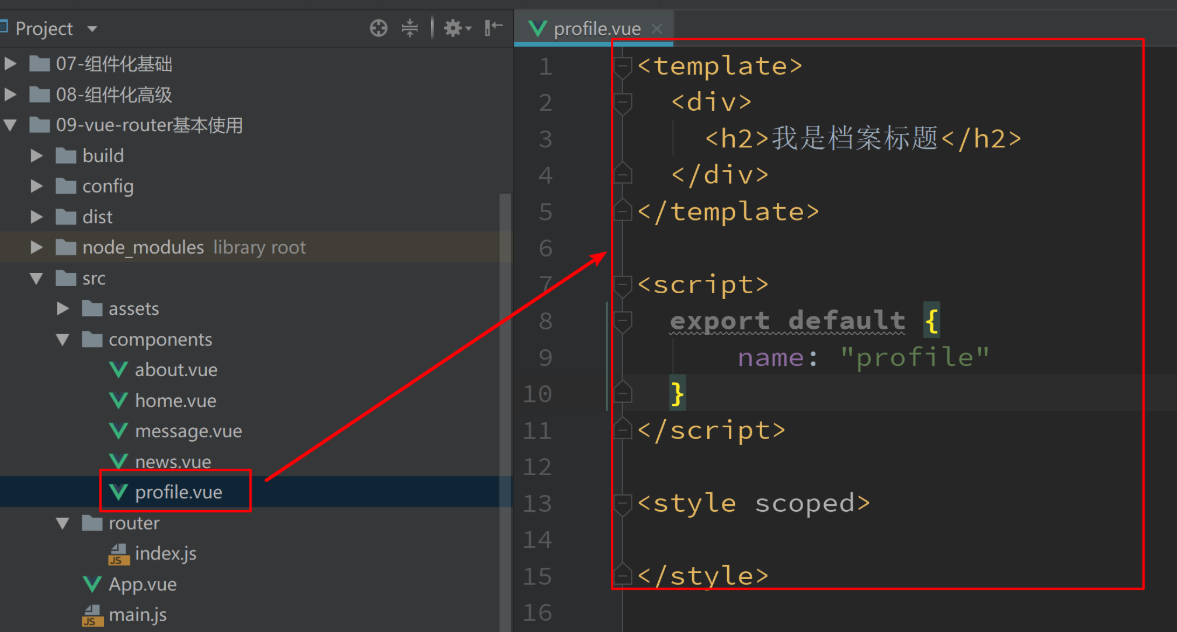Expand the assets folder
1177x632 pixels.
pos(63,308)
